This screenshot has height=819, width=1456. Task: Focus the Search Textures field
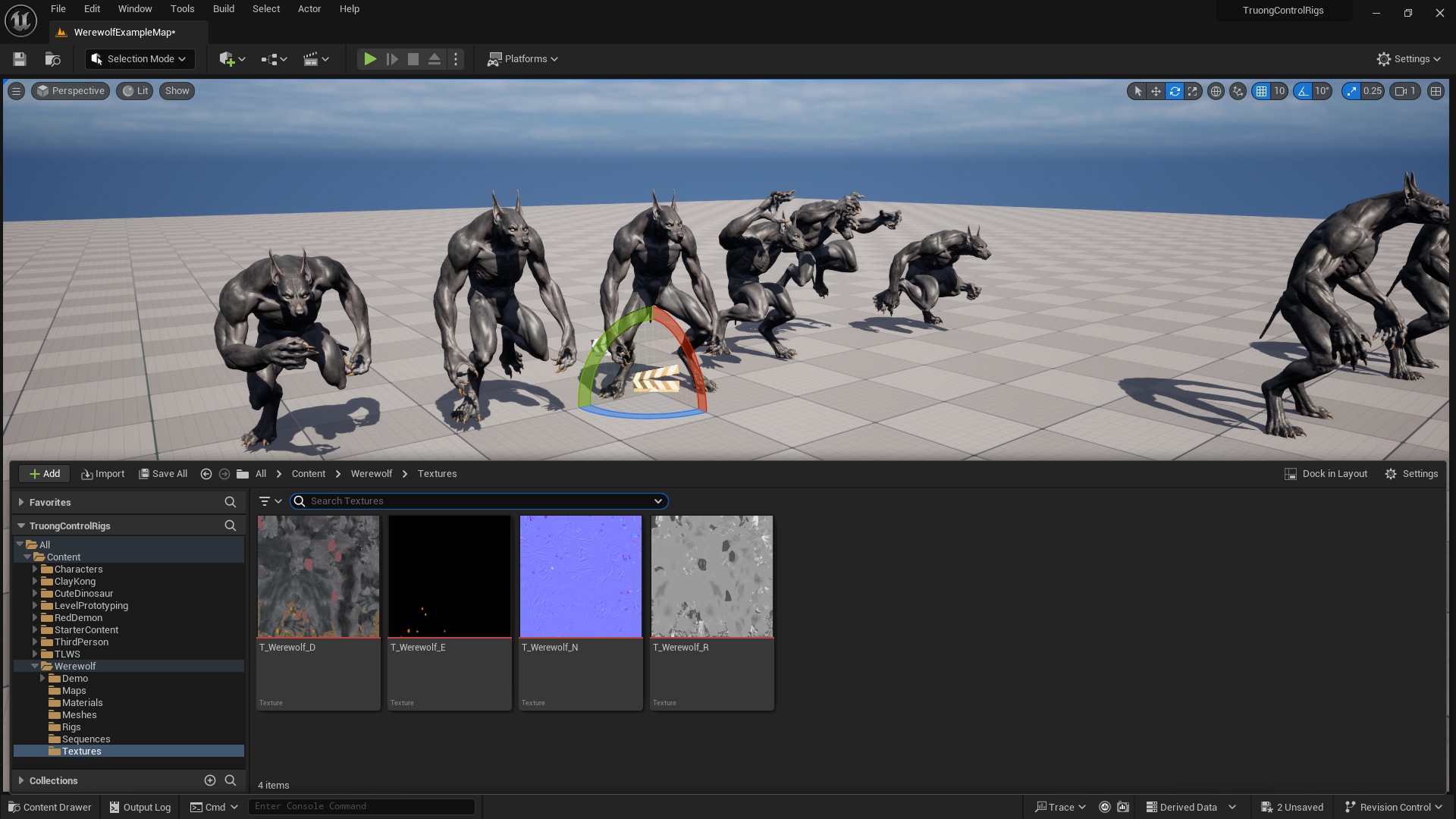[479, 501]
